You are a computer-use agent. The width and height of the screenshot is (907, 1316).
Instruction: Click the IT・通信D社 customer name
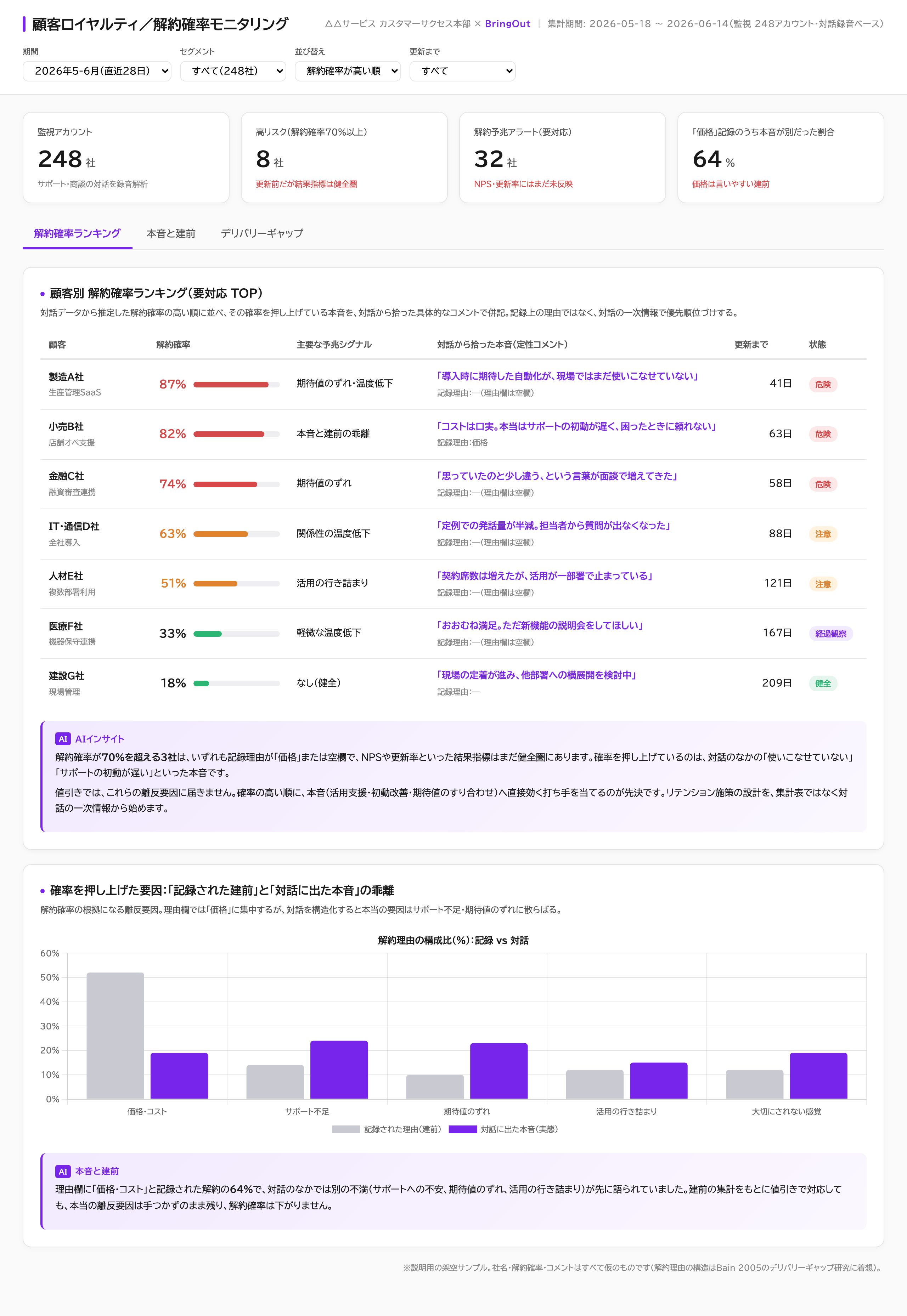pos(74,527)
